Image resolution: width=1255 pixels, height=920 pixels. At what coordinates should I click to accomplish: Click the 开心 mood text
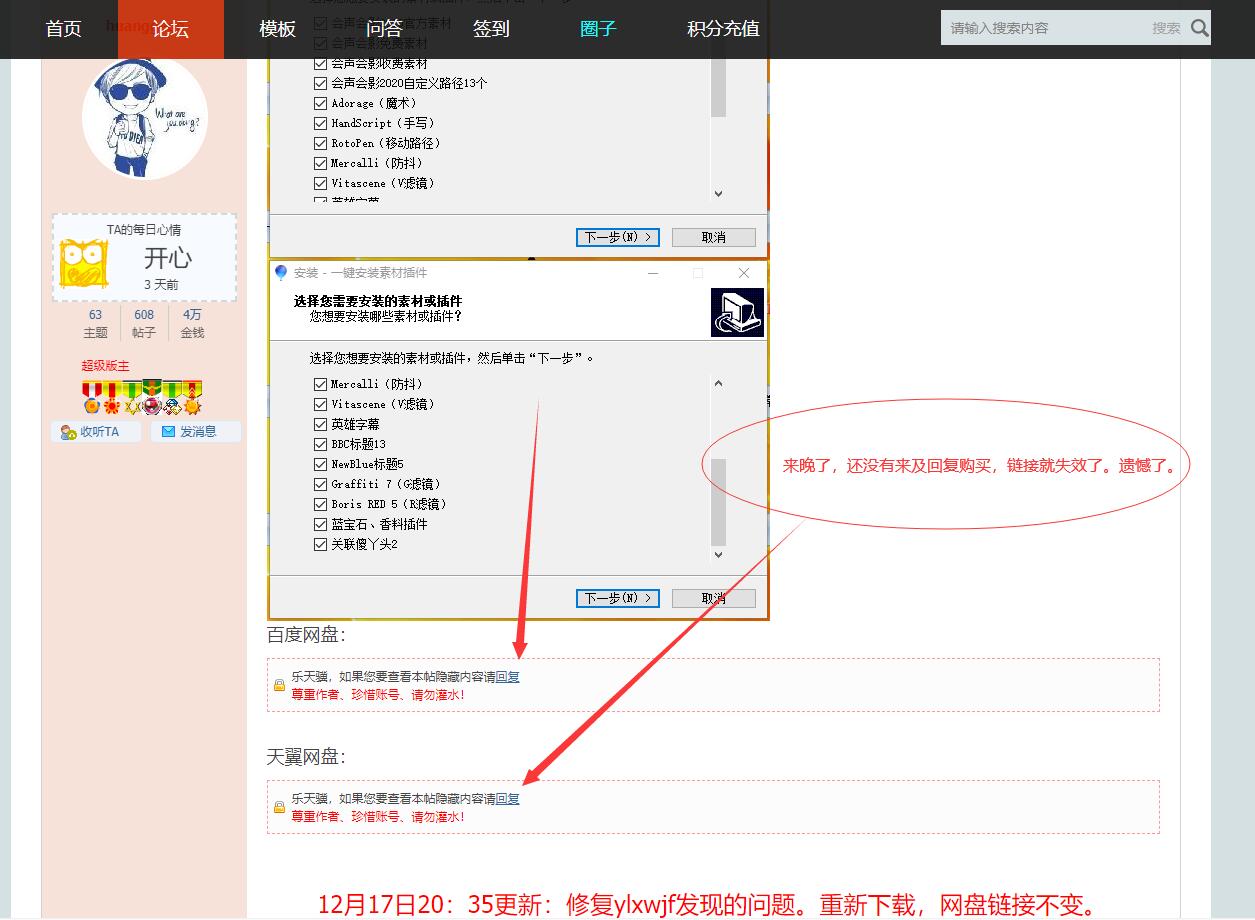pyautogui.click(x=167, y=258)
